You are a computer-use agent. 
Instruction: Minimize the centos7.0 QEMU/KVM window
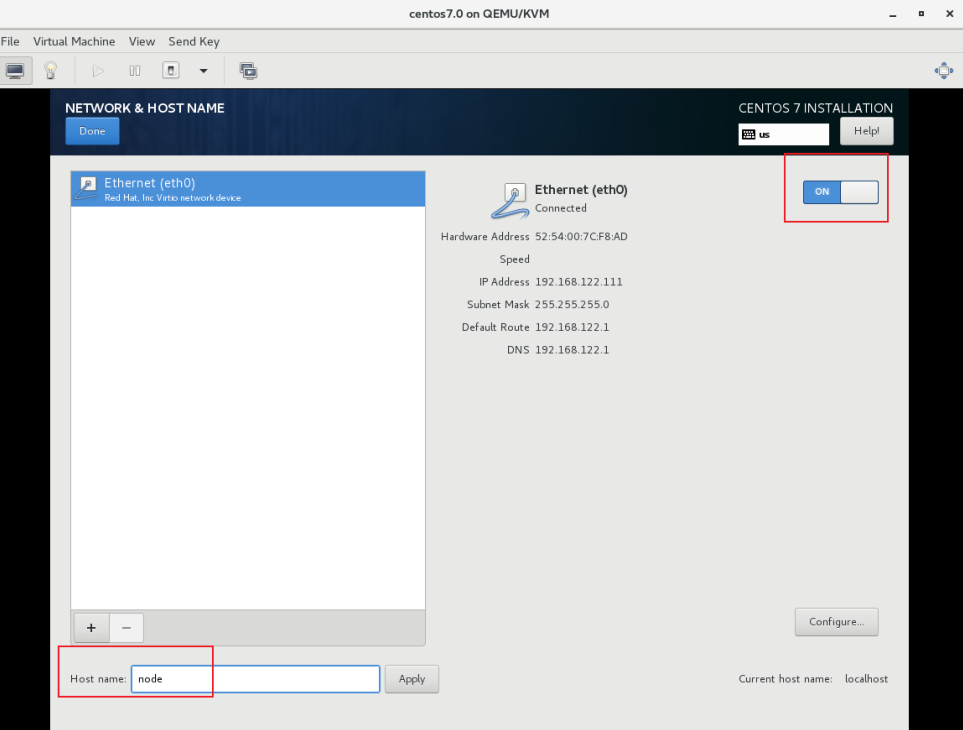tap(892, 14)
